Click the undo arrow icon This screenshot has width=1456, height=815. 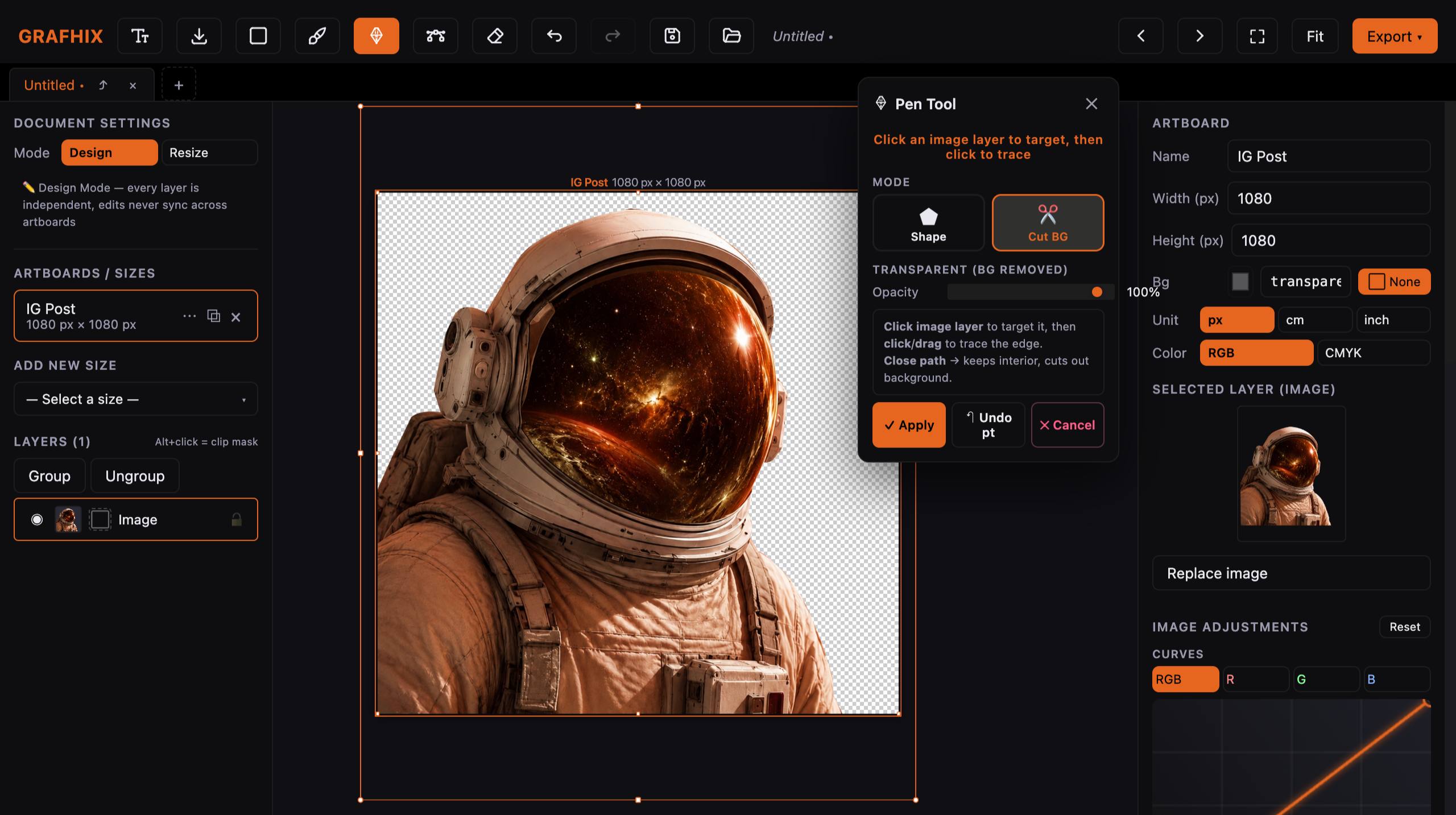click(554, 36)
